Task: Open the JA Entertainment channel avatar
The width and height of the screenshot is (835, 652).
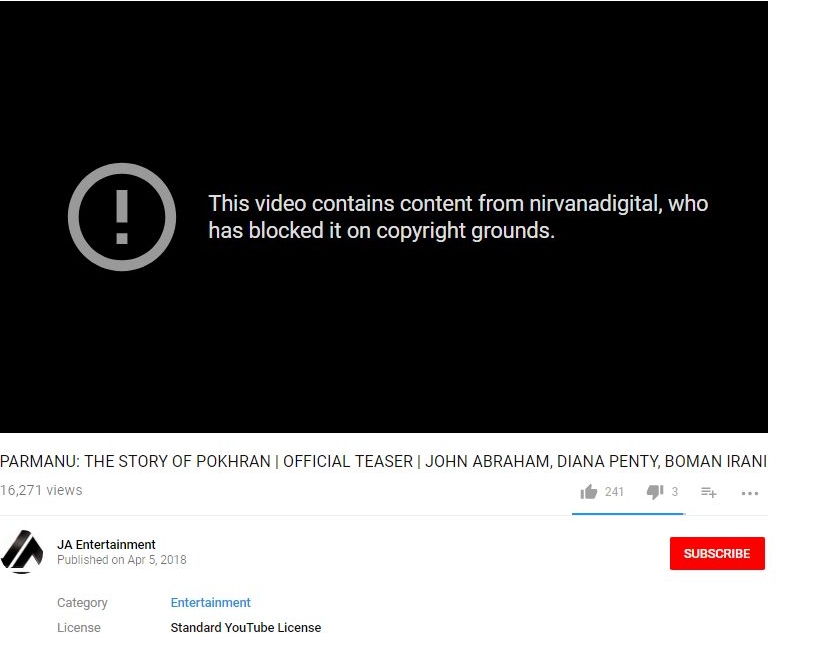Action: pyautogui.click(x=22, y=552)
